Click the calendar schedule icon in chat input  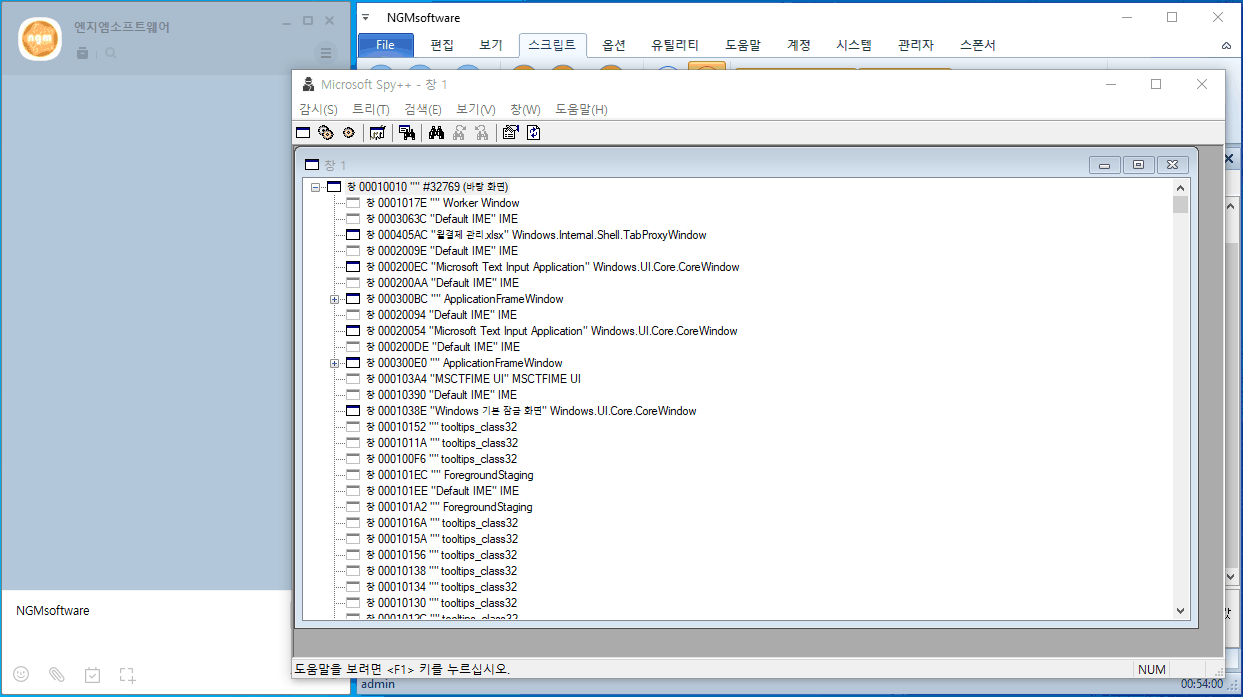(92, 675)
